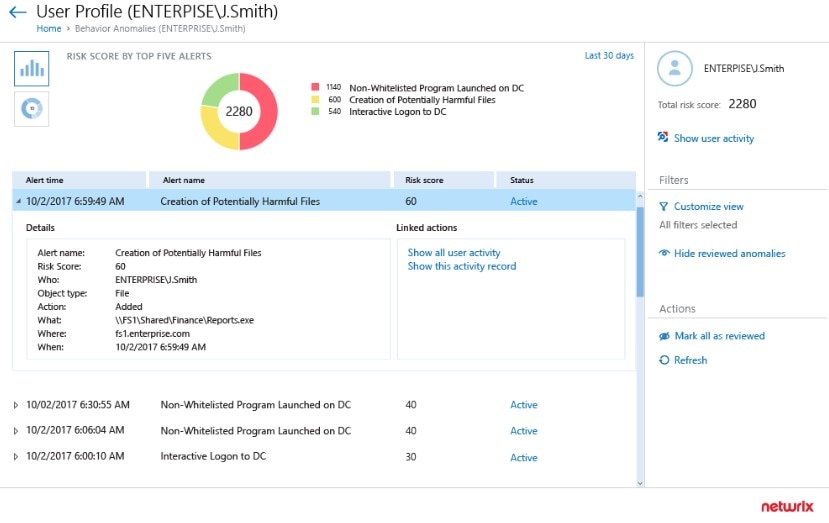Screen dimensions: 829x523
Task: Click the Netwrix logo
Action: (x=787, y=507)
